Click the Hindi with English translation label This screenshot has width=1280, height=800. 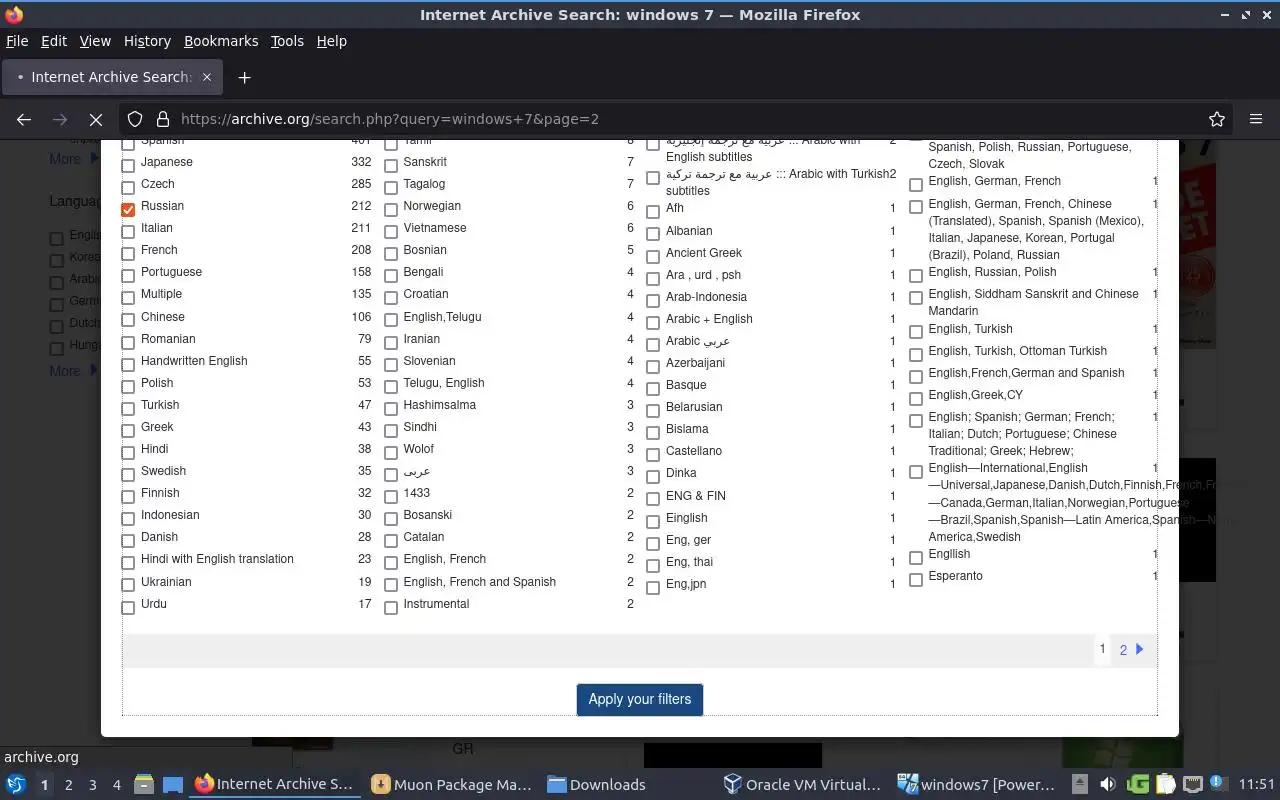(x=217, y=559)
